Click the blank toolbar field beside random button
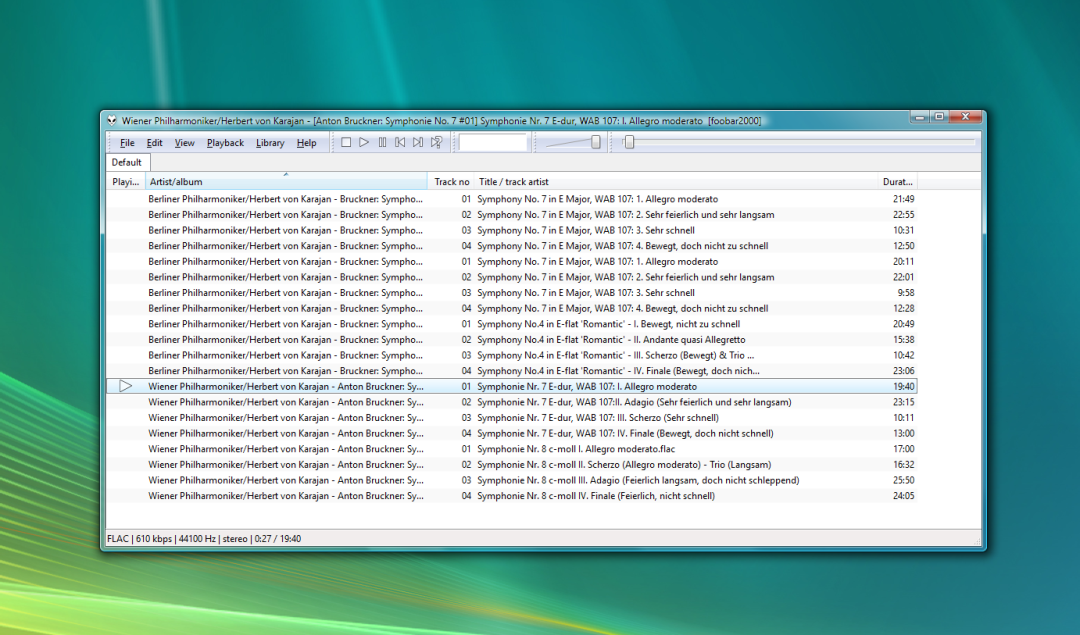Screen dimensions: 1080x635 coord(493,143)
